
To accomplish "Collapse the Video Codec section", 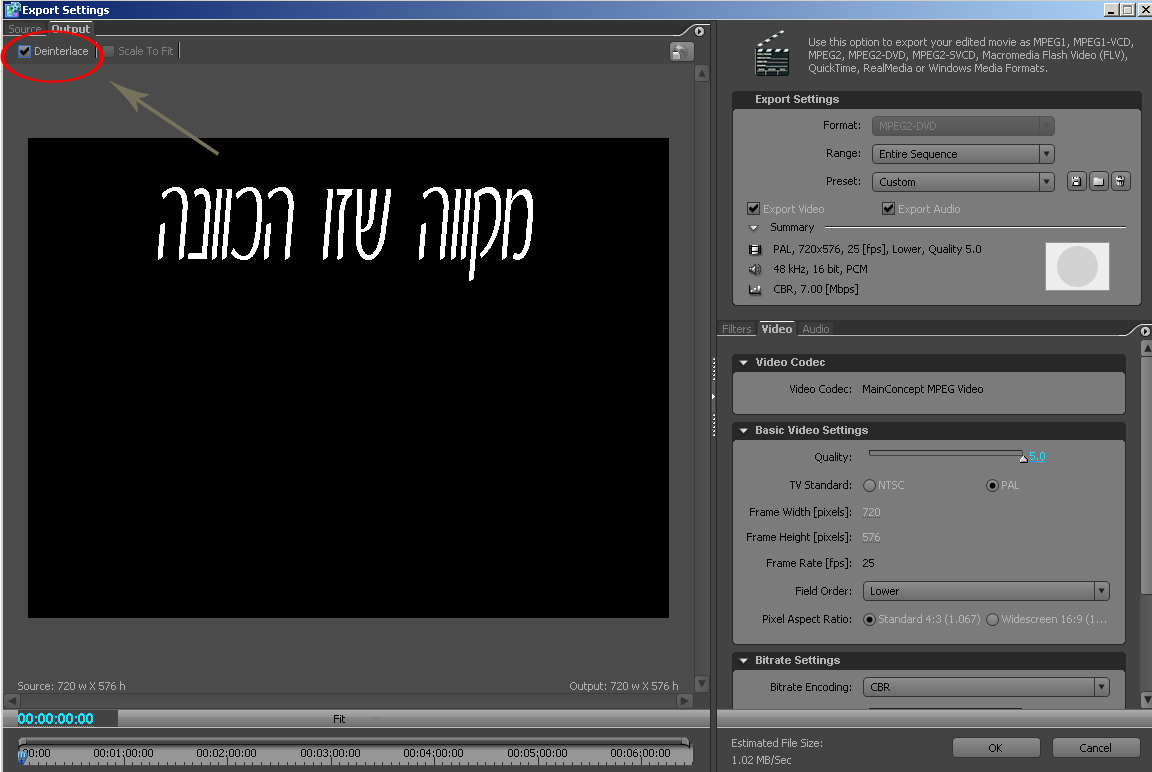I will (744, 362).
